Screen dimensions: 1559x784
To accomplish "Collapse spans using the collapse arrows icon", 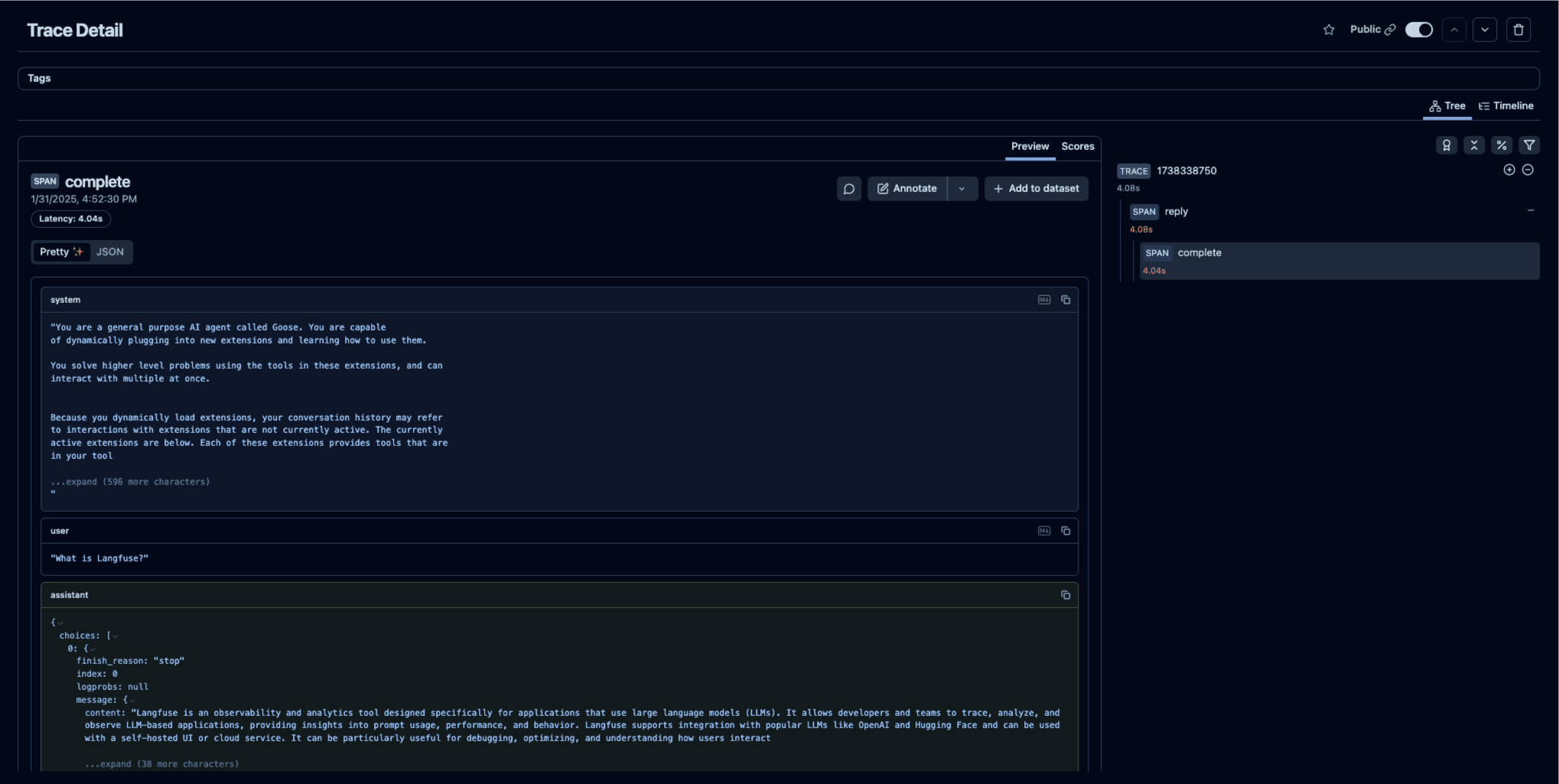I will coord(1474,145).
